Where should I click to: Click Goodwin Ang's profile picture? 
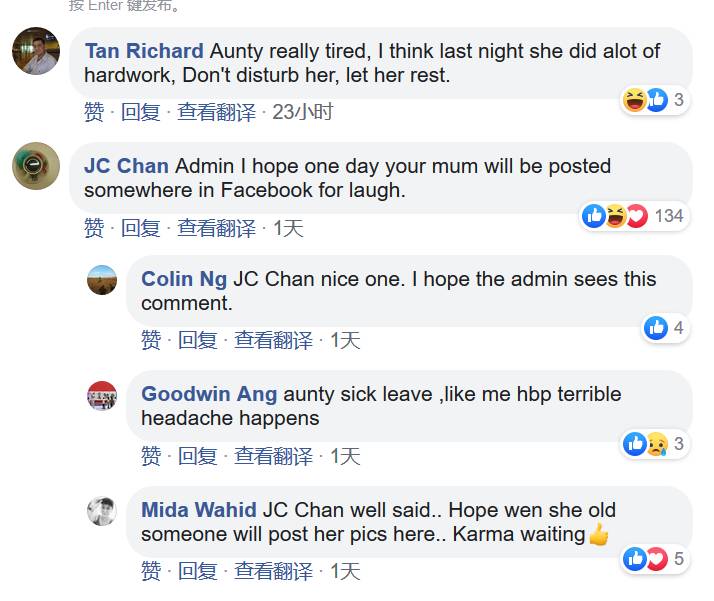pos(102,396)
